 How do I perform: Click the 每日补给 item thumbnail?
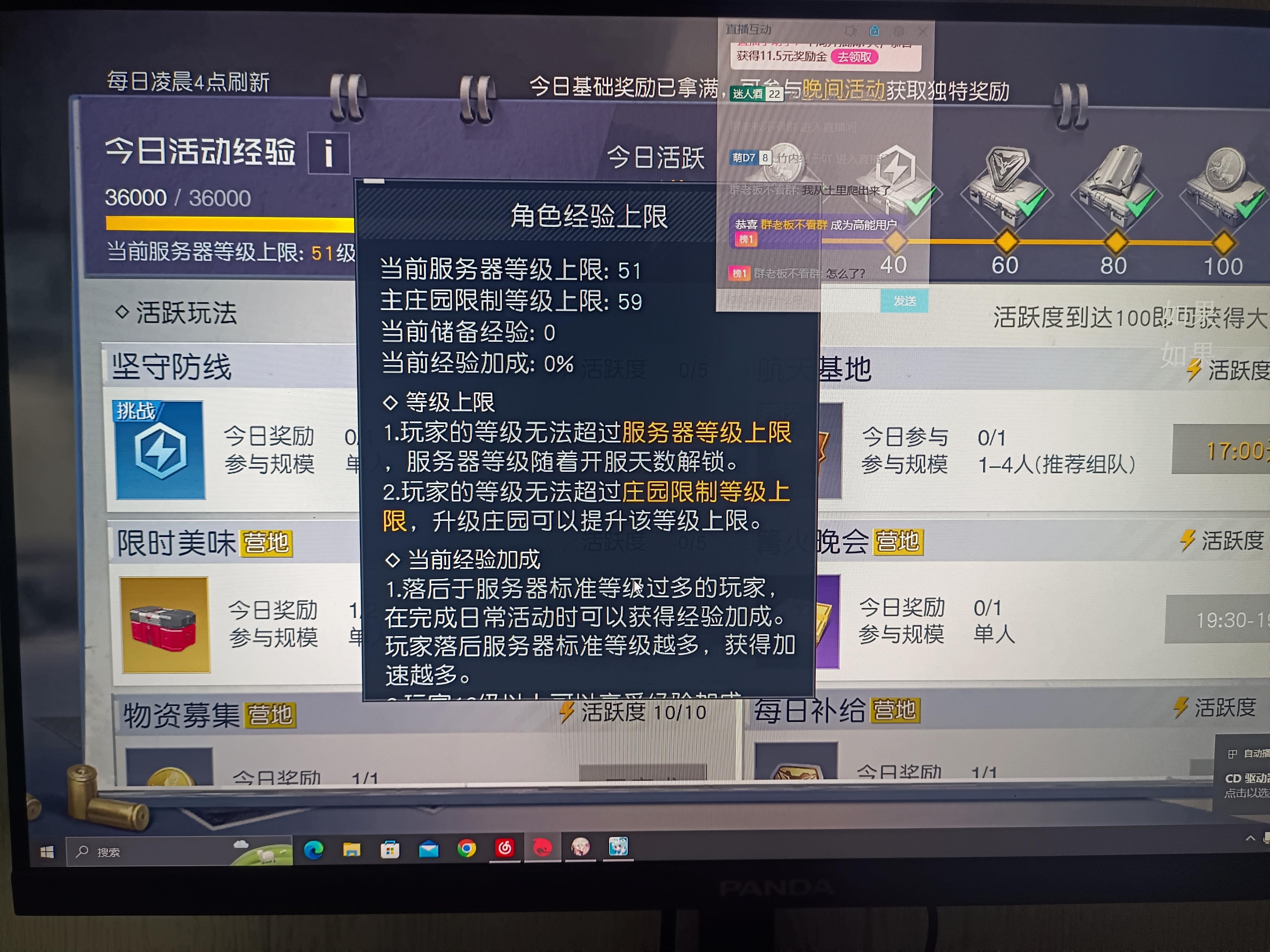(796, 761)
